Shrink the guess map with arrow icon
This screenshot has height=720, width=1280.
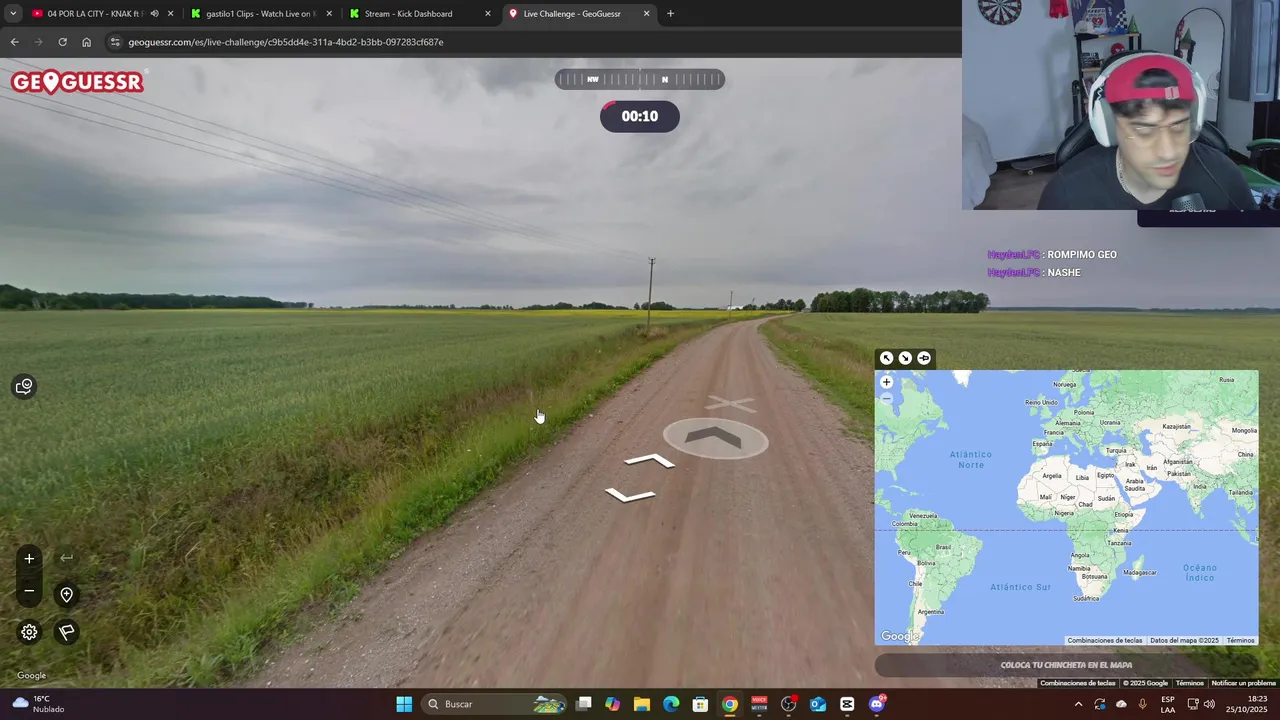(905, 358)
